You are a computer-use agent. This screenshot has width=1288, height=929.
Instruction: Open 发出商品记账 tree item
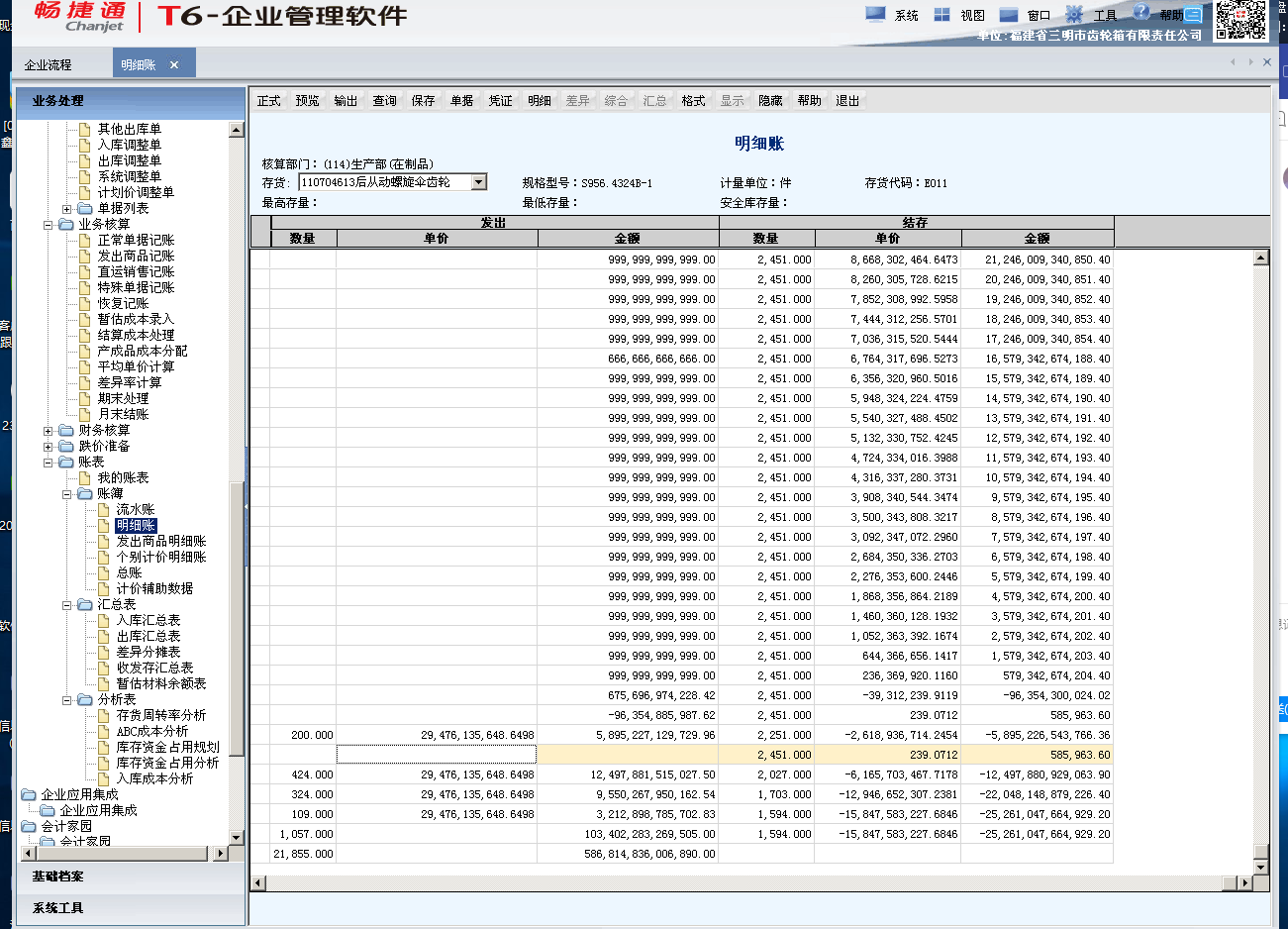click(136, 256)
